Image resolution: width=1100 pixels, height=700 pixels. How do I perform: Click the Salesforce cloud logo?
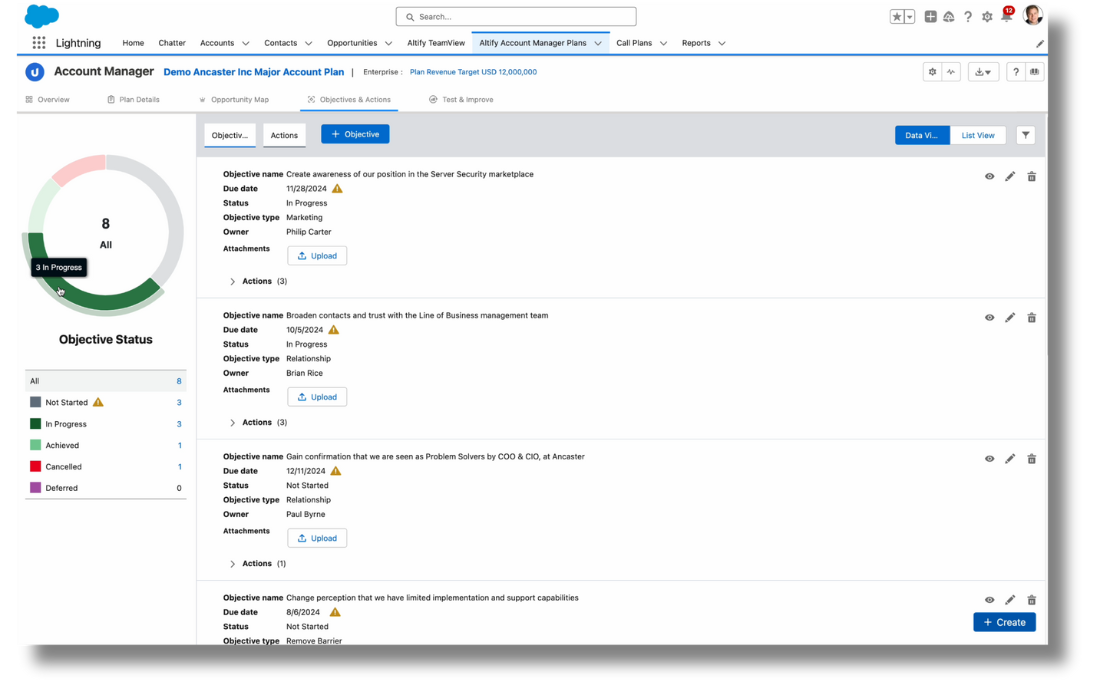[x=41, y=15]
